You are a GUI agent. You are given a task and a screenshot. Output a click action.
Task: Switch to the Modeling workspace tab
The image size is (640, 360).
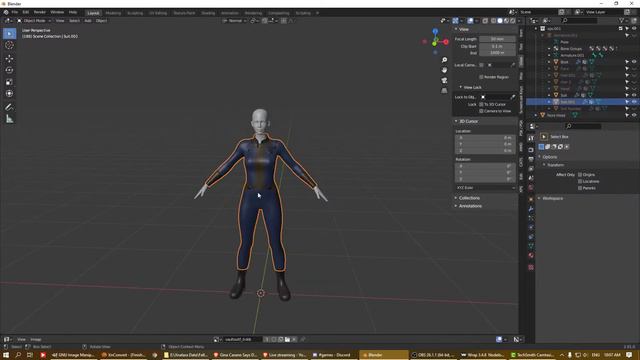(x=113, y=13)
